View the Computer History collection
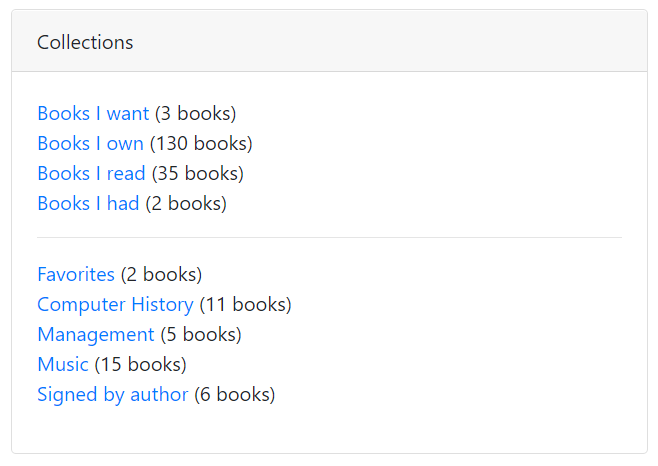Image resolution: width=658 pixels, height=466 pixels. pos(115,304)
